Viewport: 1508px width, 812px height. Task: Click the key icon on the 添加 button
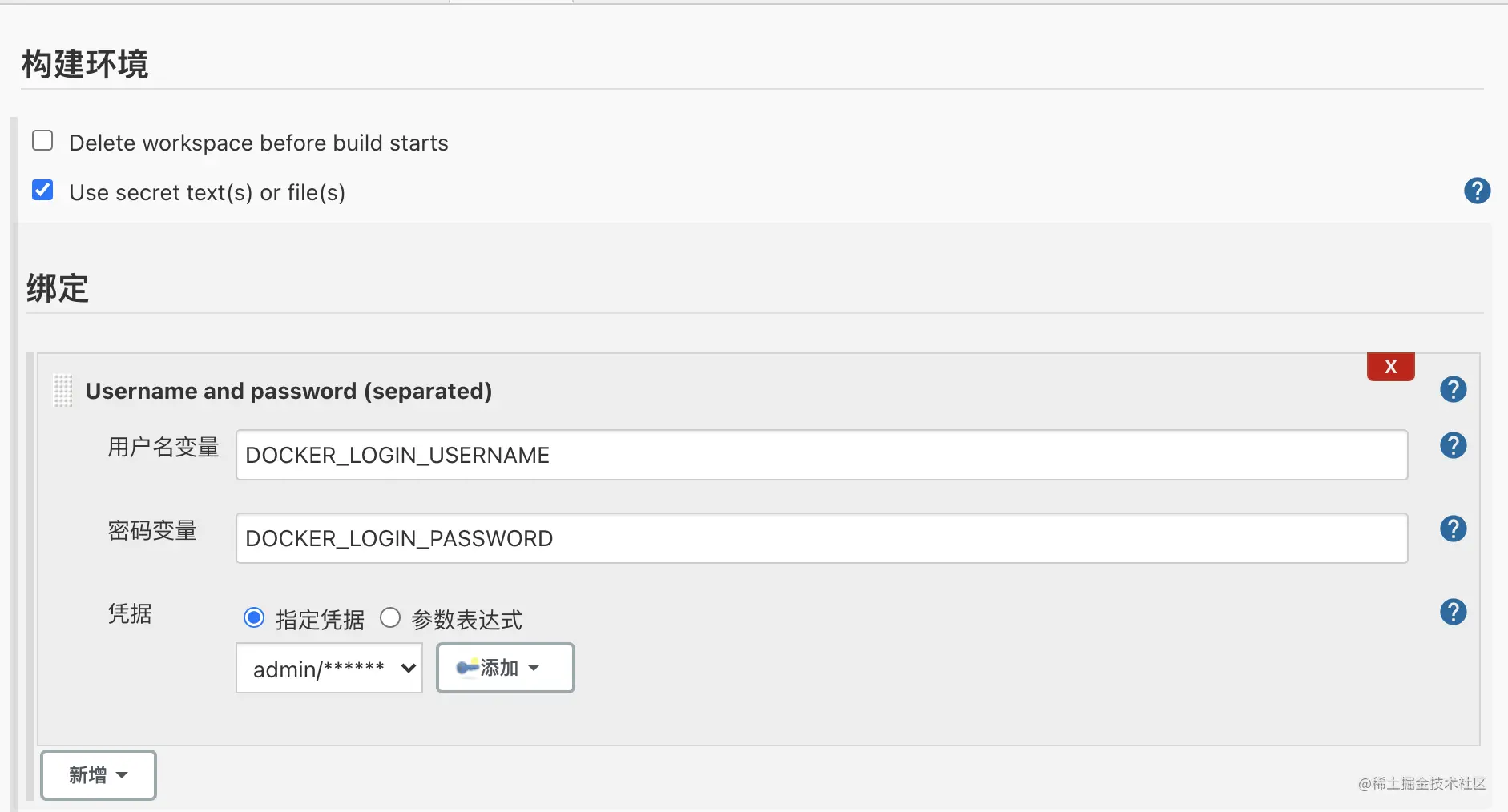(466, 668)
